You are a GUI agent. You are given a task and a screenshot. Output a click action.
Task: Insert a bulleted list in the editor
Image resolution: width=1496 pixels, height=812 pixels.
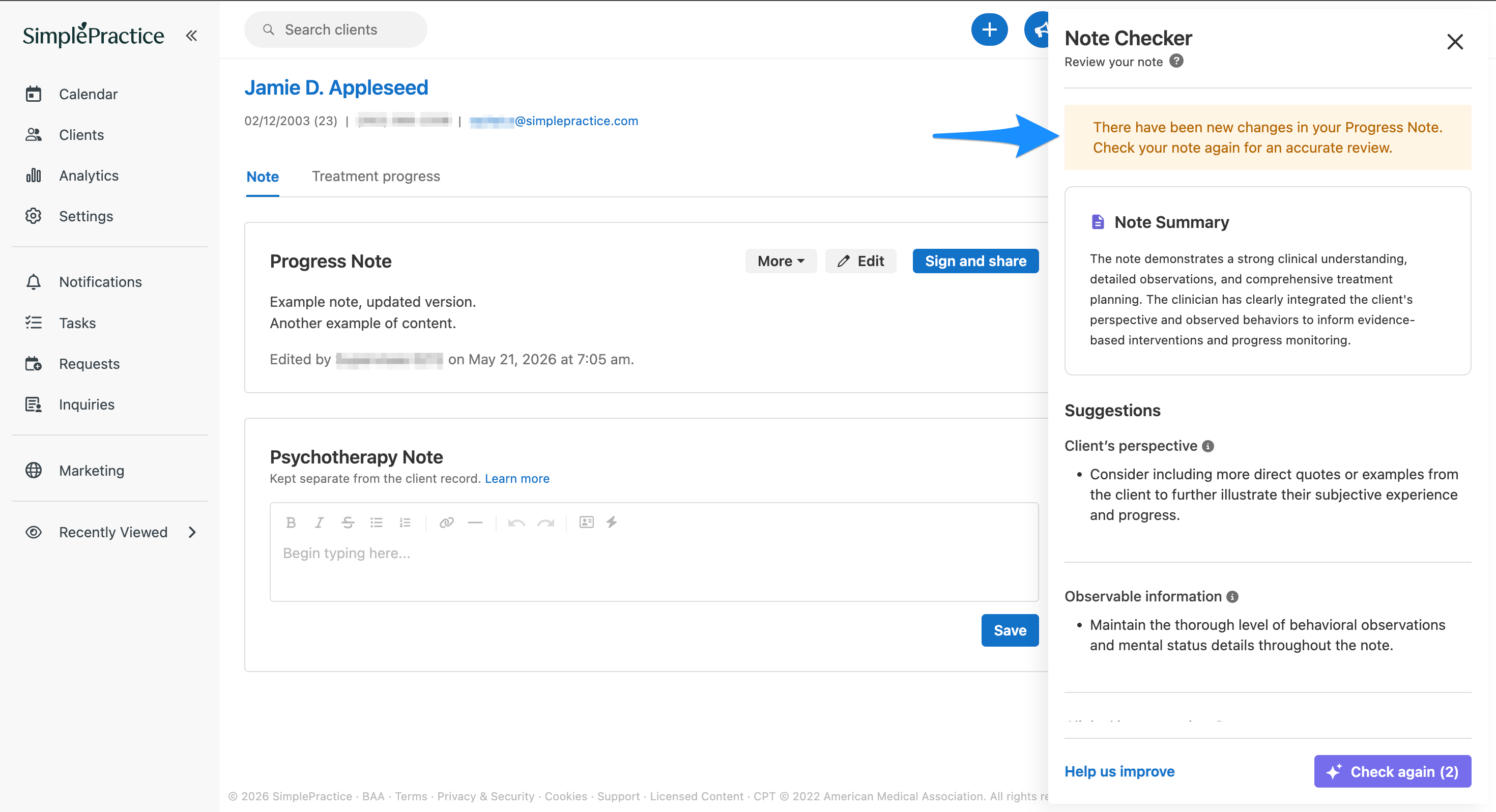377,523
